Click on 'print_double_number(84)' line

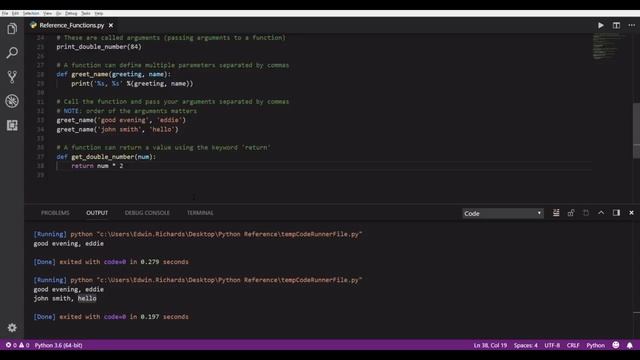click(99, 47)
